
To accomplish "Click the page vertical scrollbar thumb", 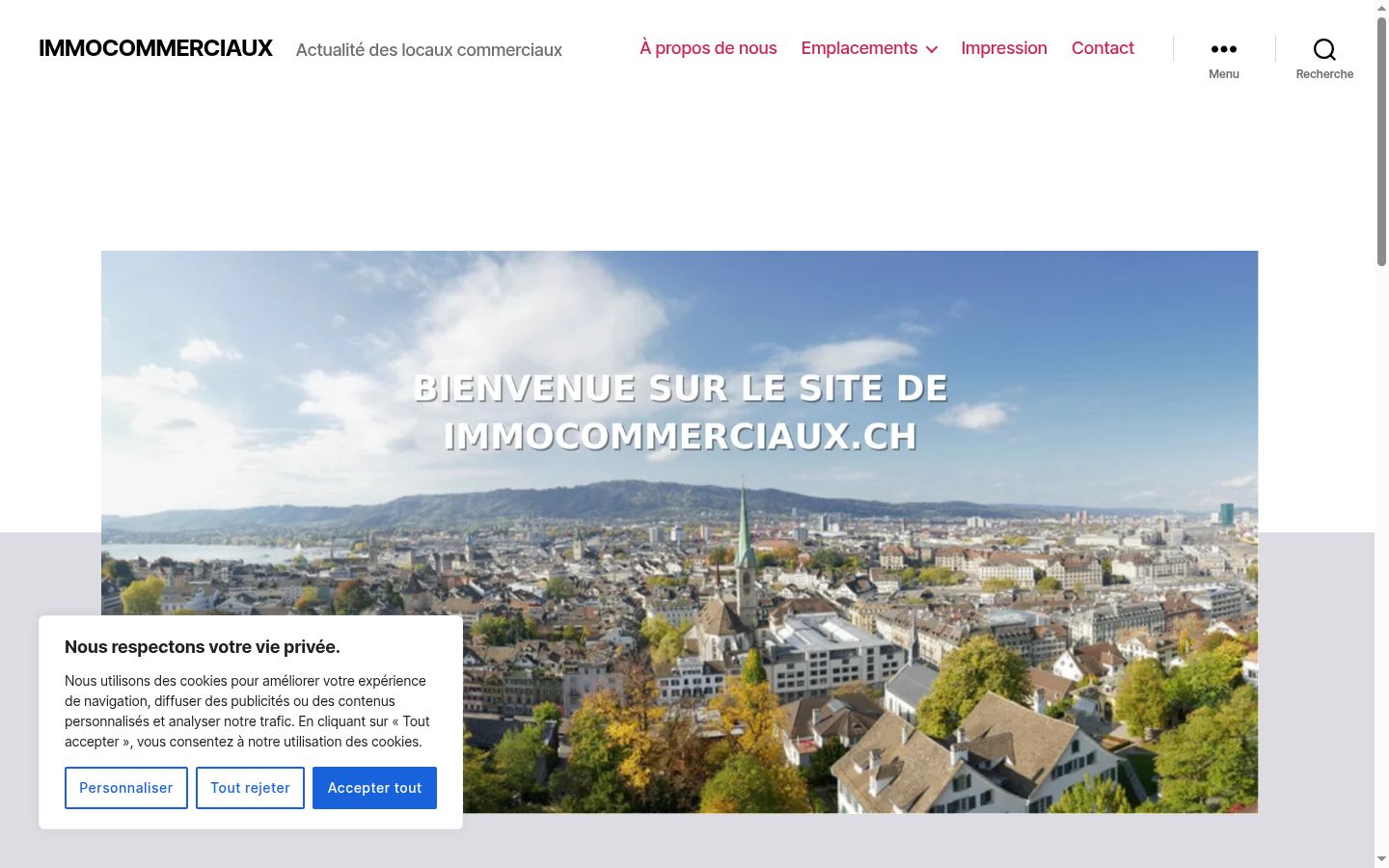I will point(1381,140).
